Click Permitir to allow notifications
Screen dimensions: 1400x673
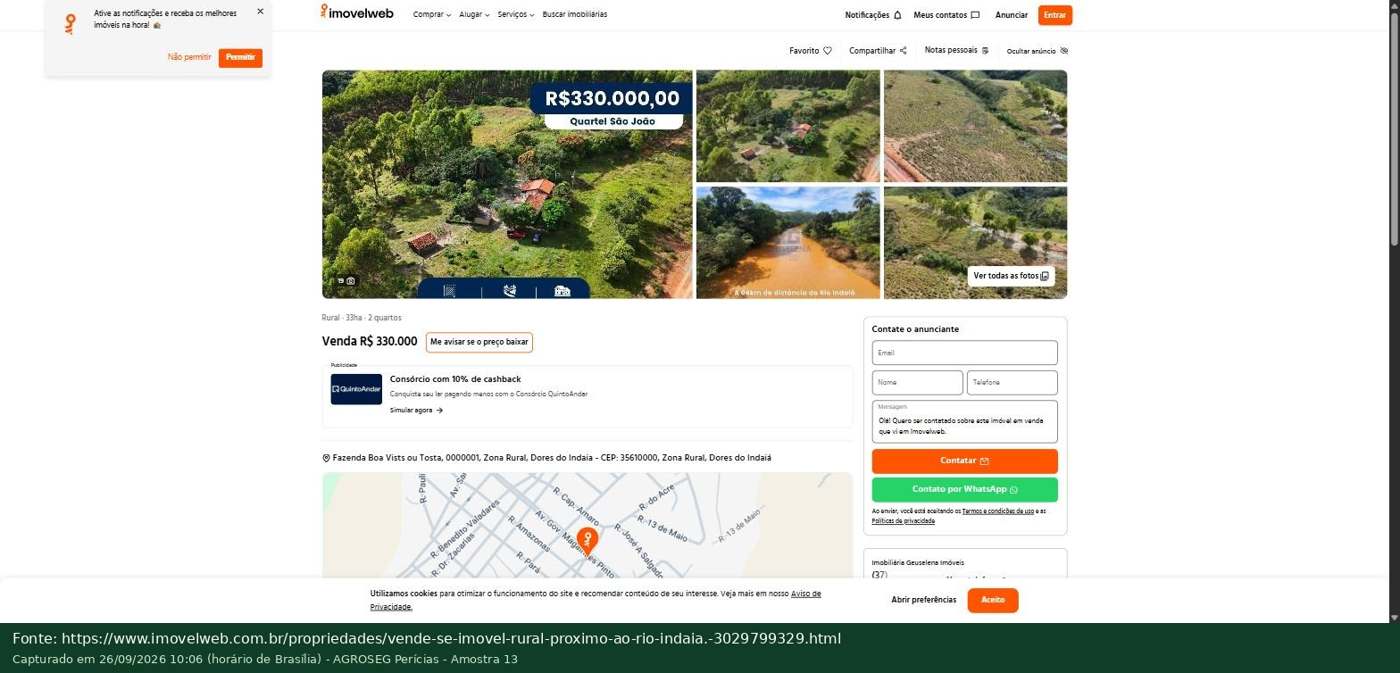pos(240,57)
